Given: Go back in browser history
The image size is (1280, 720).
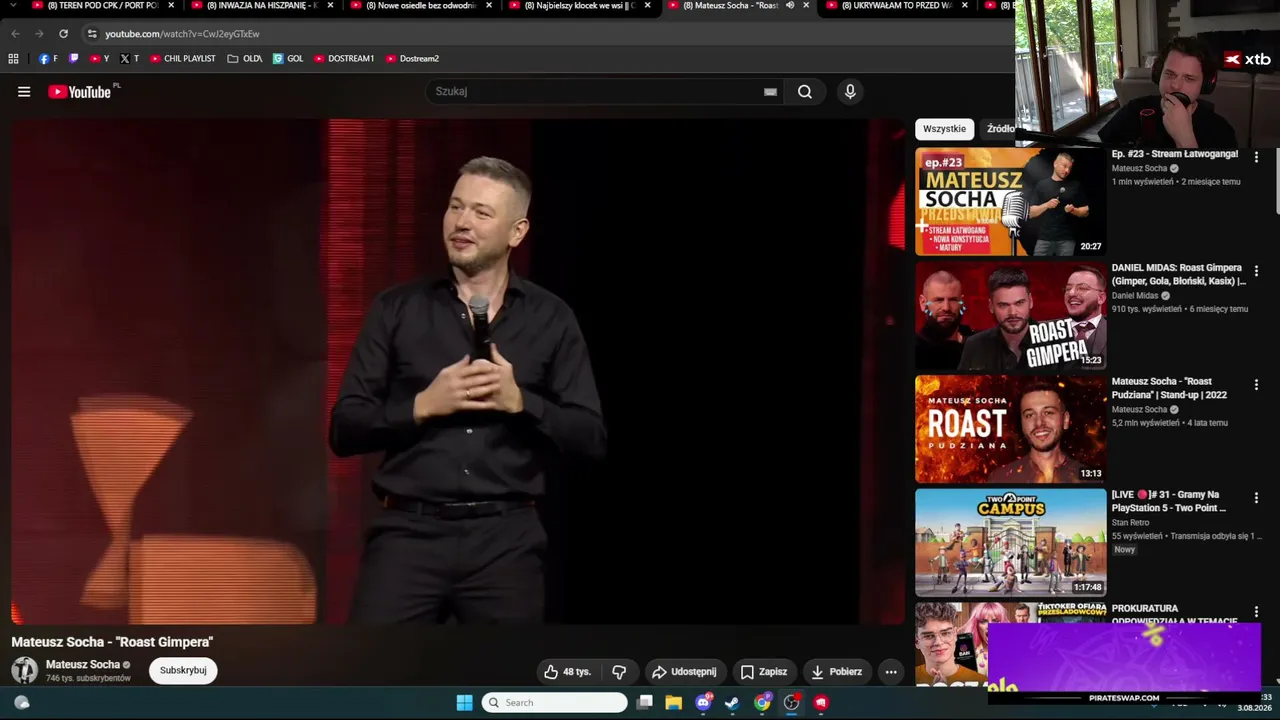Looking at the screenshot, I should [15, 34].
